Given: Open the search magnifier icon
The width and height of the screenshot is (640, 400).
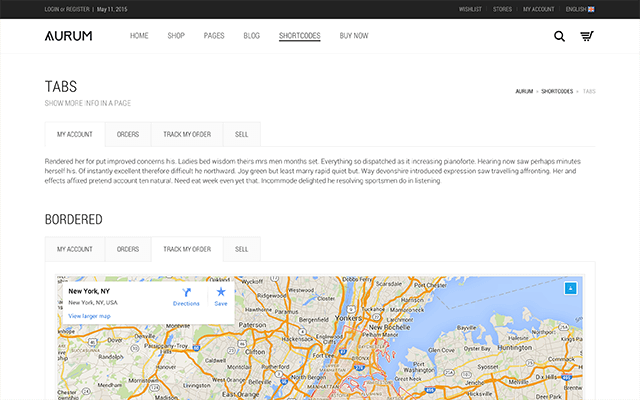Looking at the screenshot, I should (560, 37).
